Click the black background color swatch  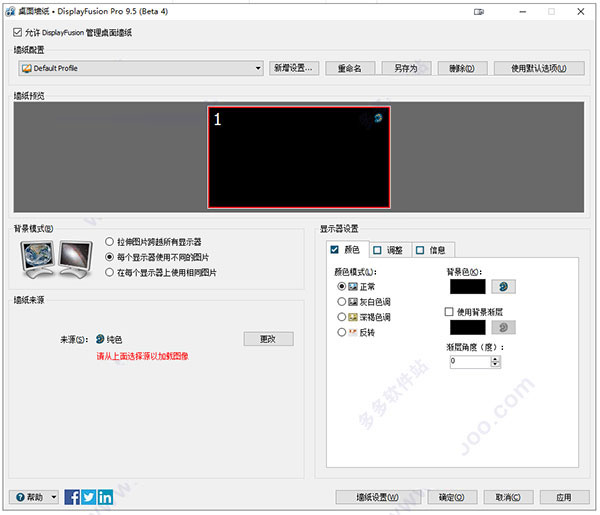click(468, 287)
